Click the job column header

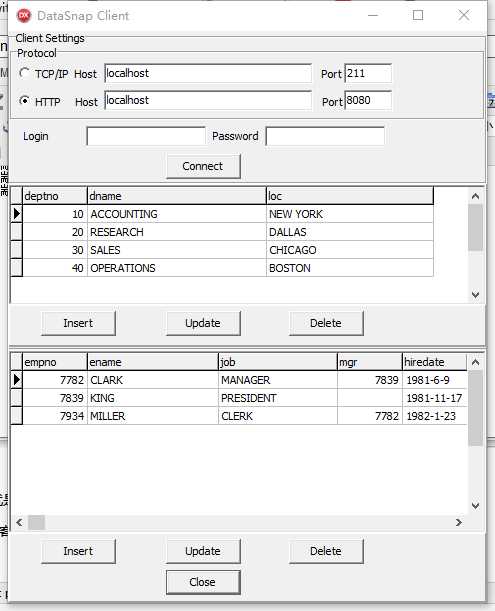click(x=278, y=362)
